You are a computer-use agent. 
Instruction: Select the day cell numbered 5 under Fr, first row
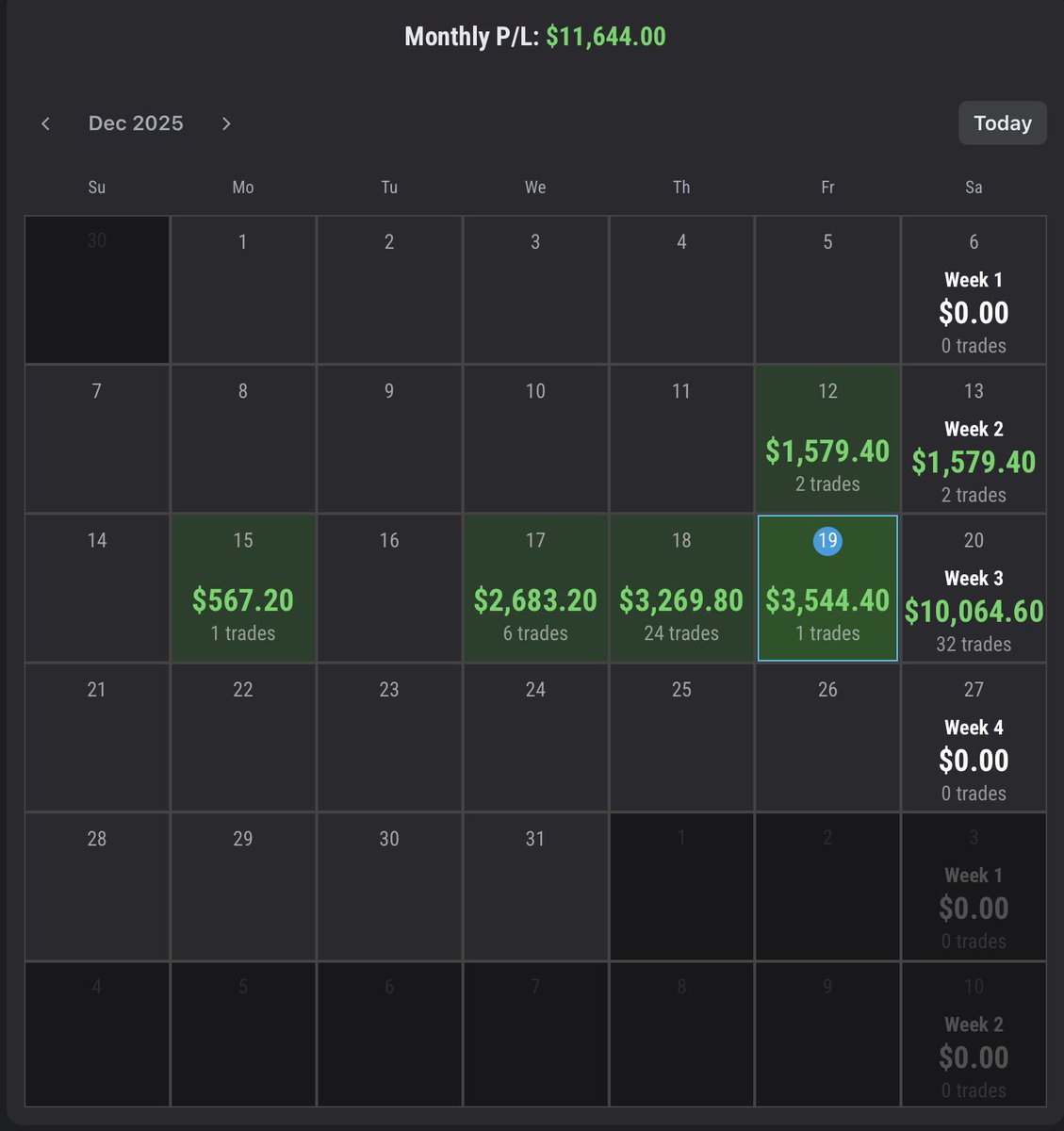[x=827, y=290]
